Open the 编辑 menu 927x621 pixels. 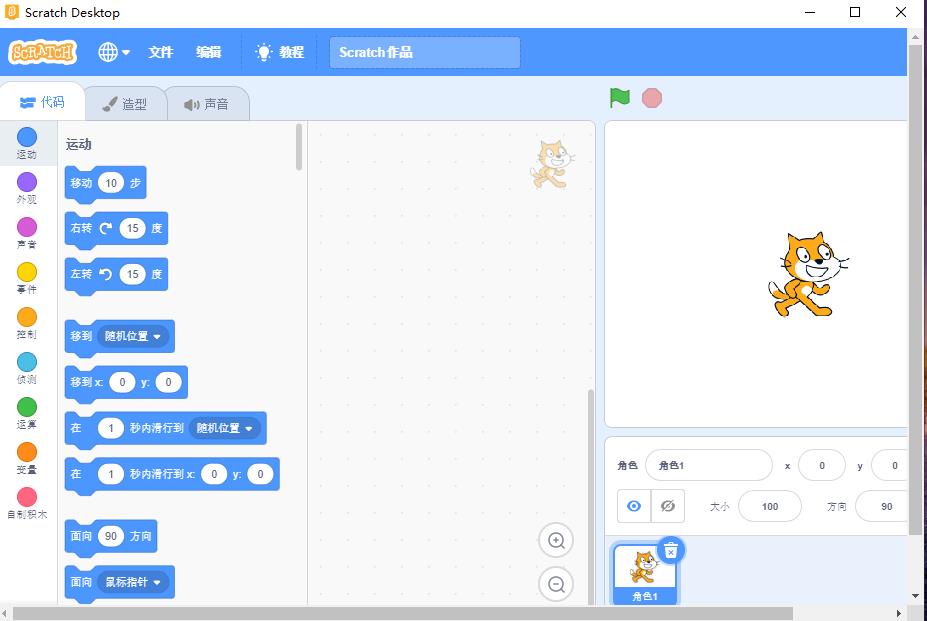208,52
